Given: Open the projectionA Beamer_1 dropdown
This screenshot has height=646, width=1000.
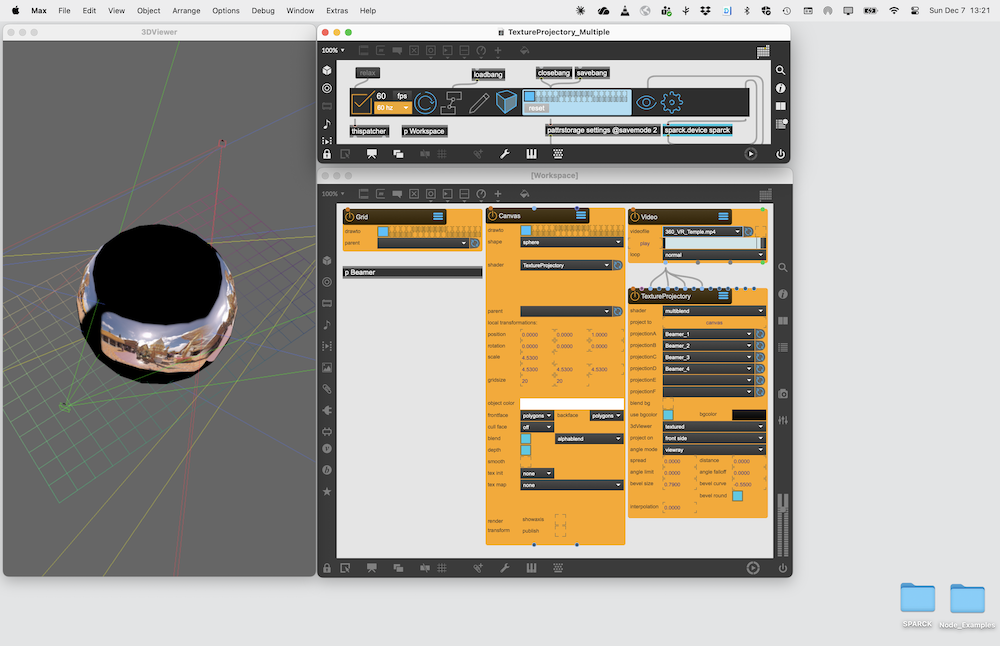Looking at the screenshot, I should (707, 334).
